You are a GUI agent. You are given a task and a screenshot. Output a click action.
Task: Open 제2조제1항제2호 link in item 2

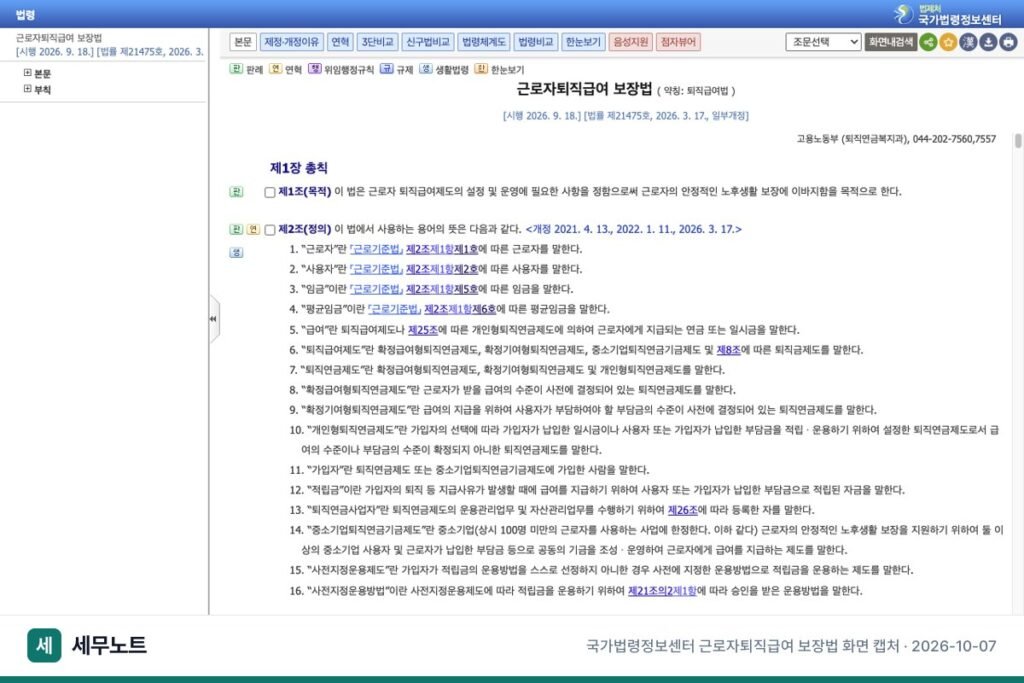[x=442, y=269]
